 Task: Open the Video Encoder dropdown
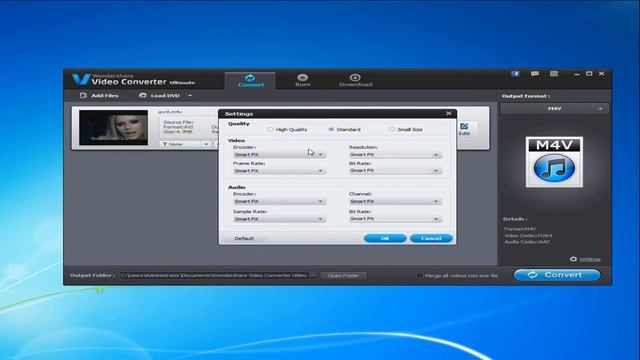[279, 155]
